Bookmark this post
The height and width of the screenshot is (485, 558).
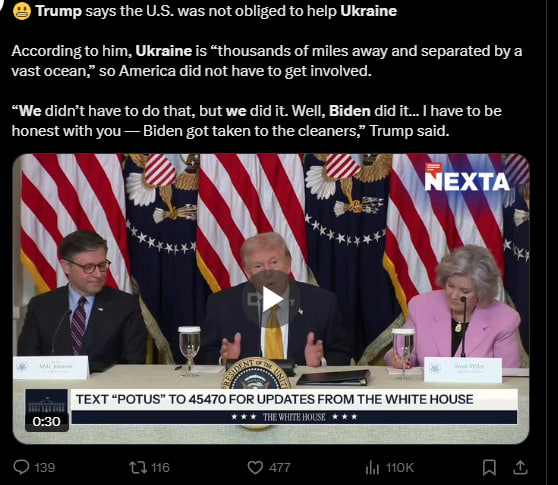tap(489, 468)
